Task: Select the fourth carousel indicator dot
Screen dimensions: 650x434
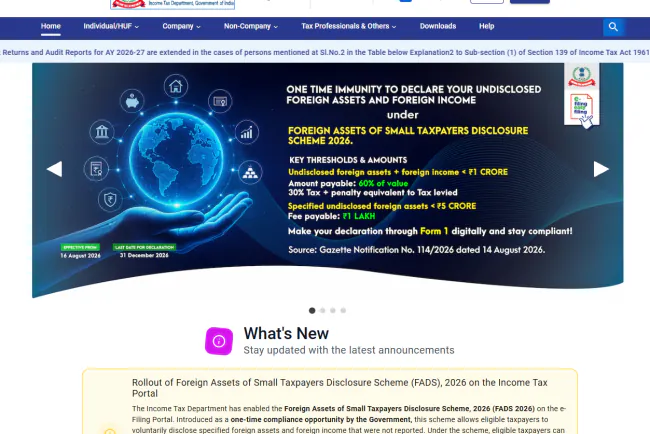Action: click(x=343, y=310)
